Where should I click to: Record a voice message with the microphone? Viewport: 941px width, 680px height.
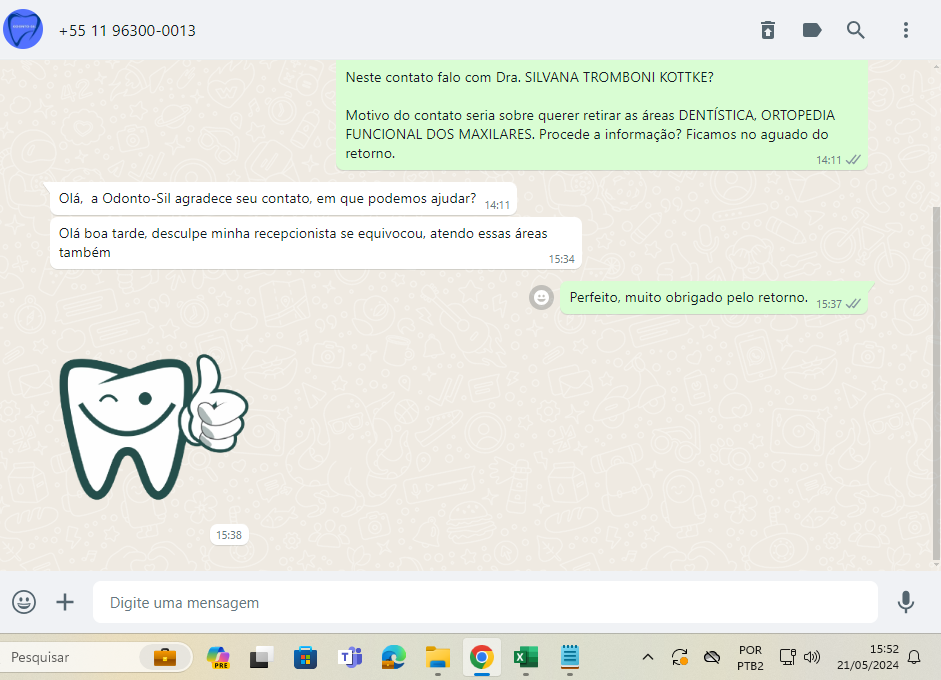click(905, 602)
